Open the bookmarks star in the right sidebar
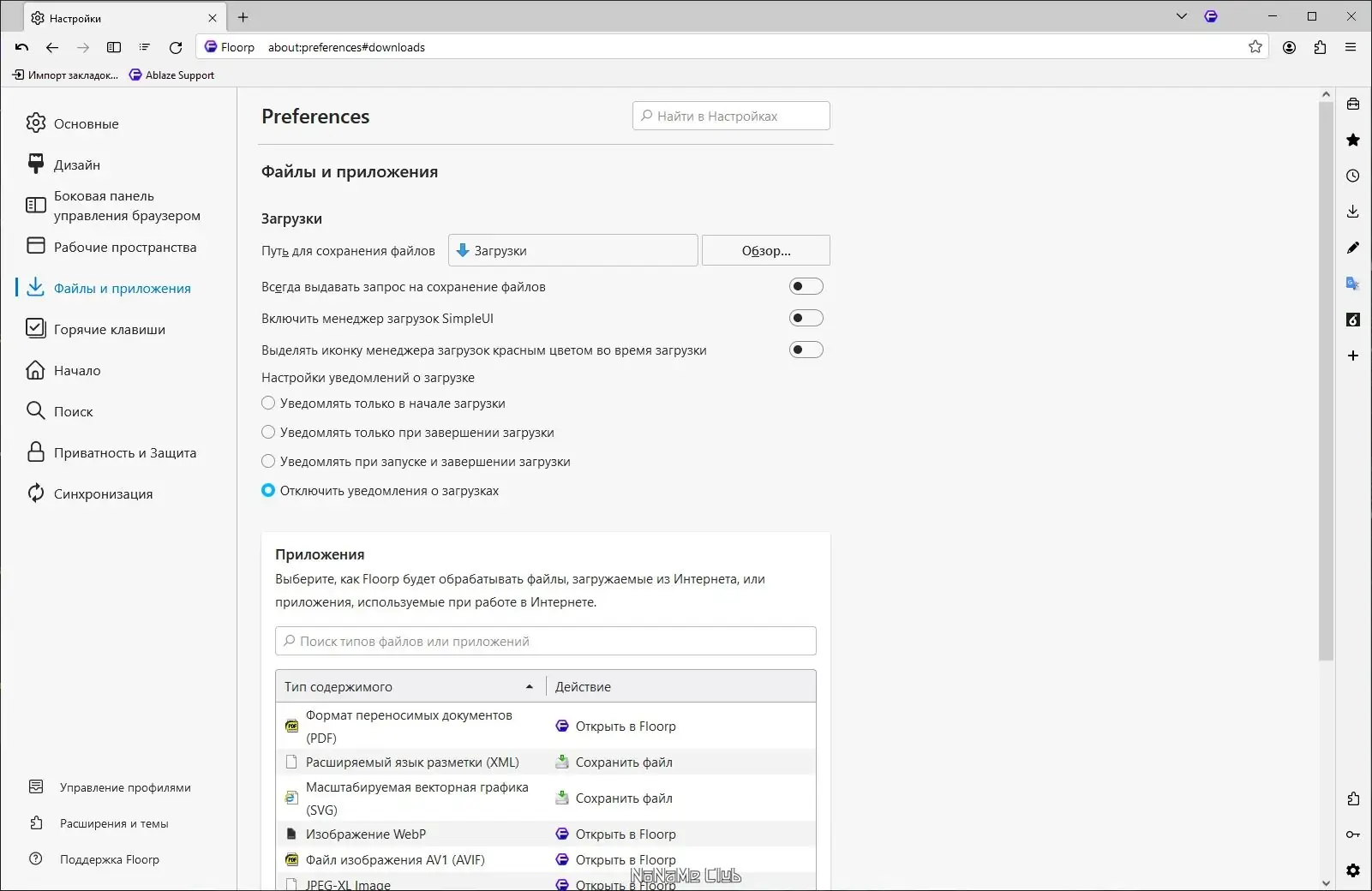Image resolution: width=1372 pixels, height=891 pixels. click(x=1353, y=140)
